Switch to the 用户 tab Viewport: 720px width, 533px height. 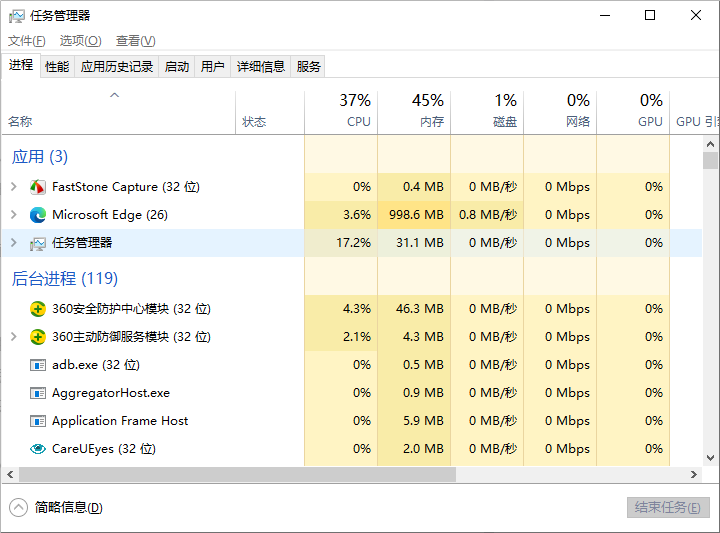click(213, 67)
